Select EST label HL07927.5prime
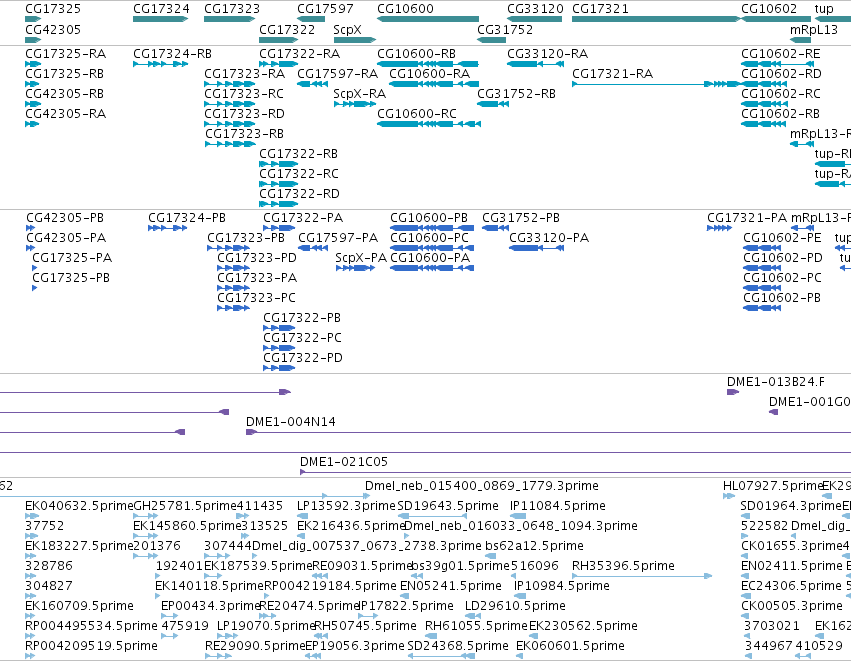The width and height of the screenshot is (851, 661). (773, 486)
